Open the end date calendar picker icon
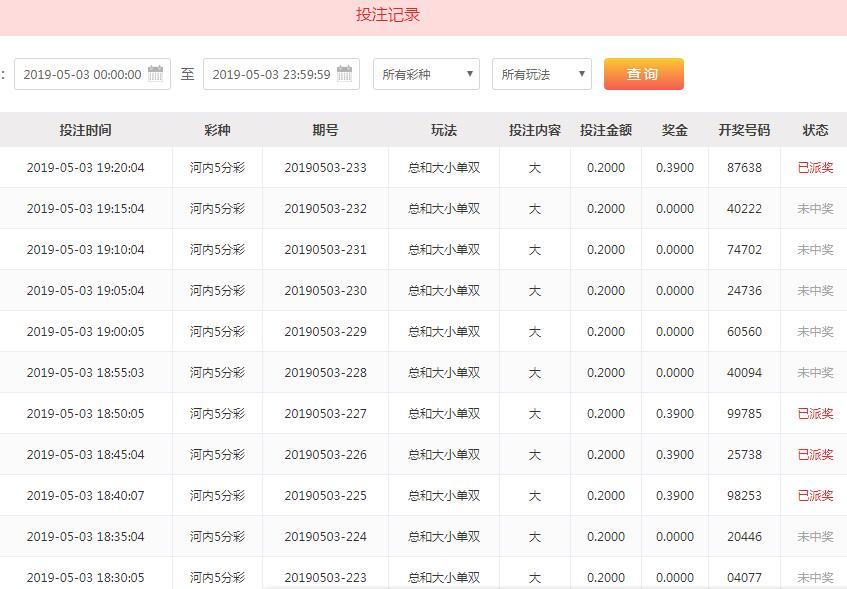 pos(345,74)
